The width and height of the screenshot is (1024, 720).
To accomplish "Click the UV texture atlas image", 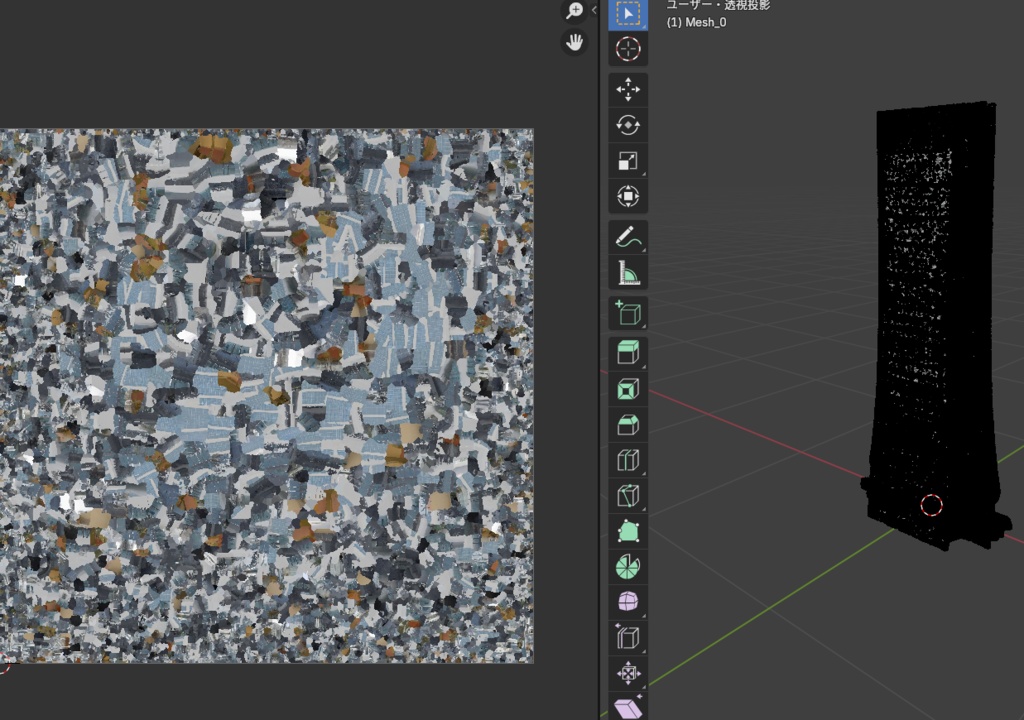I will pyautogui.click(x=266, y=396).
